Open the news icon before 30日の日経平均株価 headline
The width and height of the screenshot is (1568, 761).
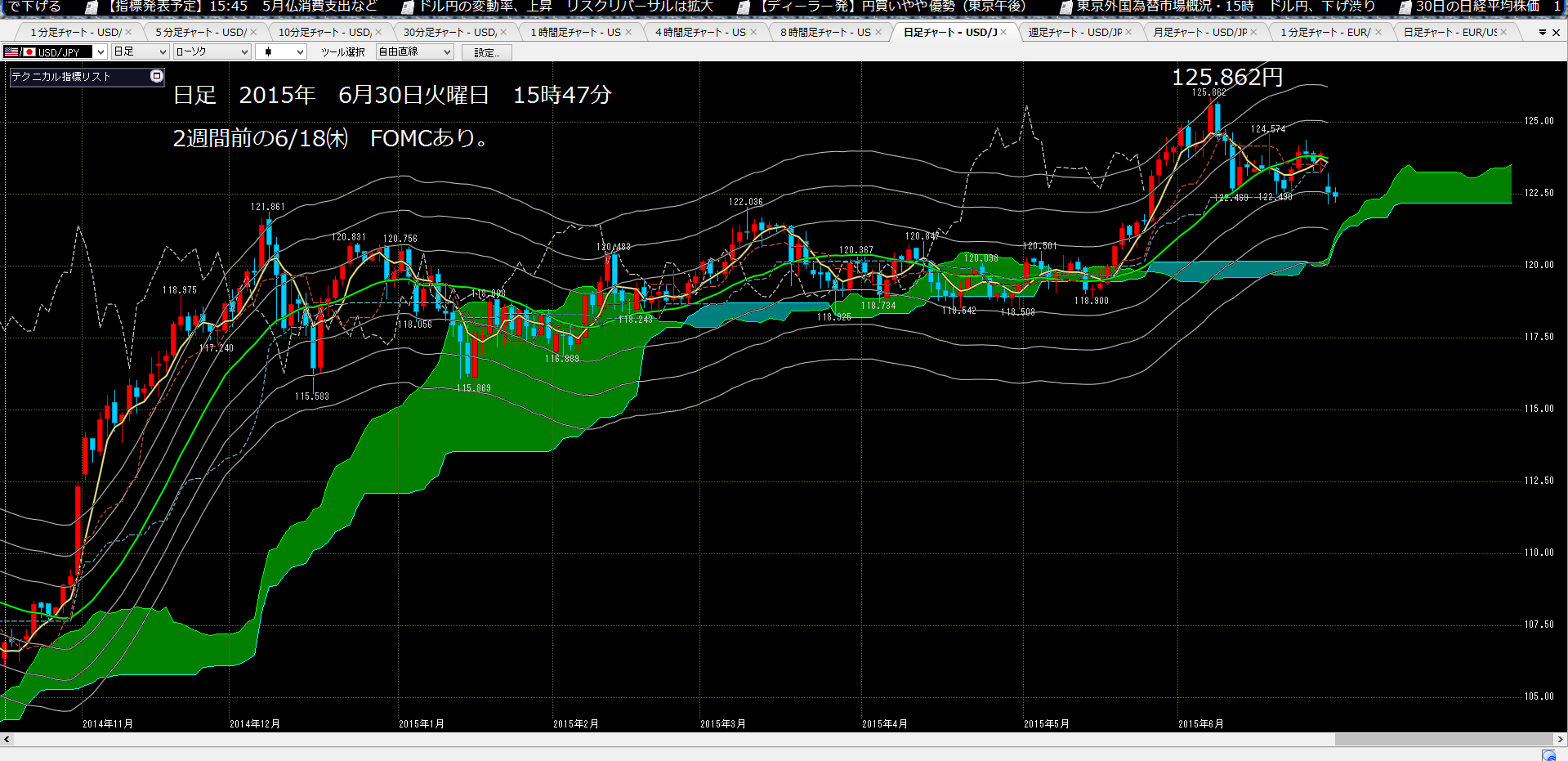pos(1405,7)
